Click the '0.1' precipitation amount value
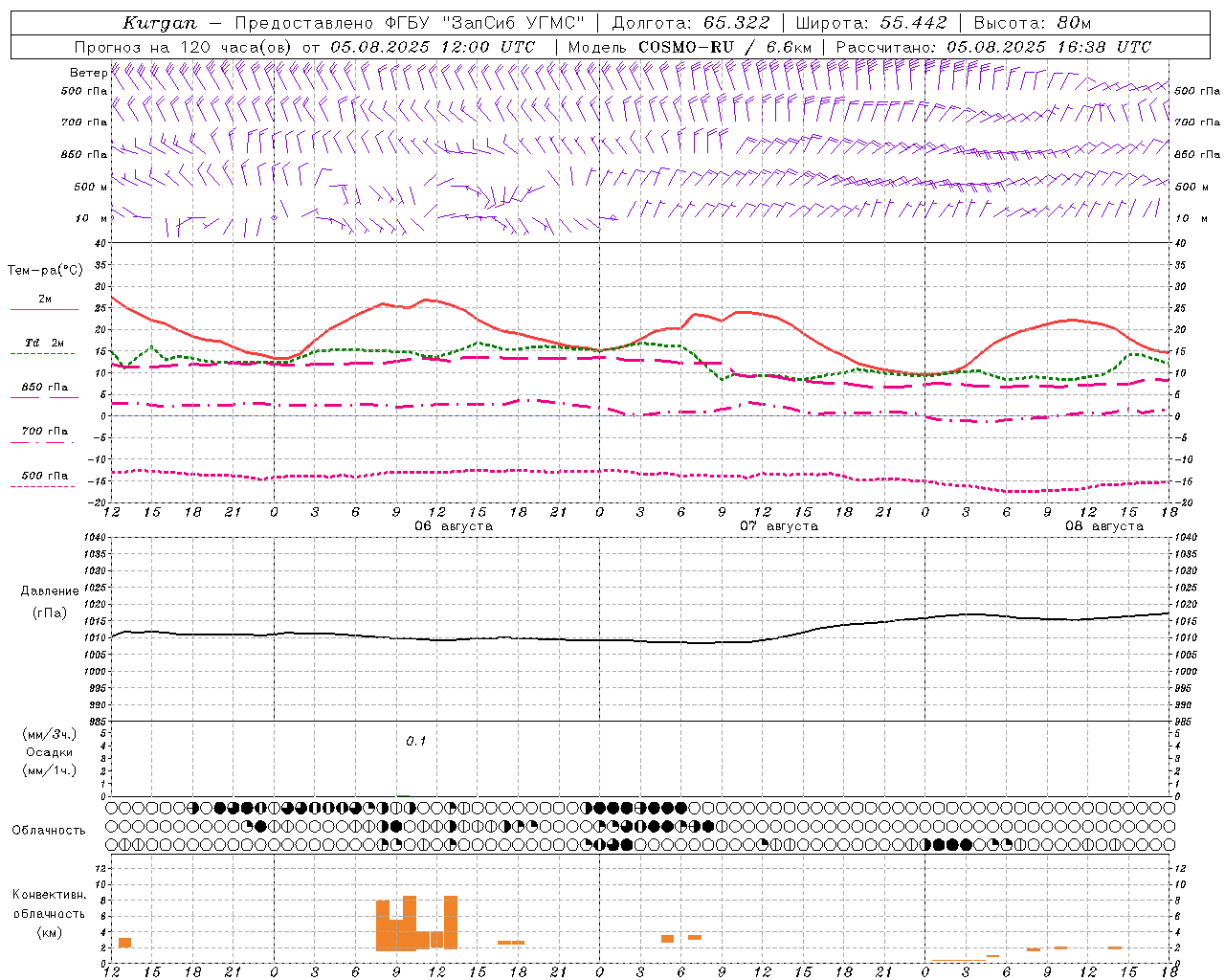 click(x=415, y=742)
